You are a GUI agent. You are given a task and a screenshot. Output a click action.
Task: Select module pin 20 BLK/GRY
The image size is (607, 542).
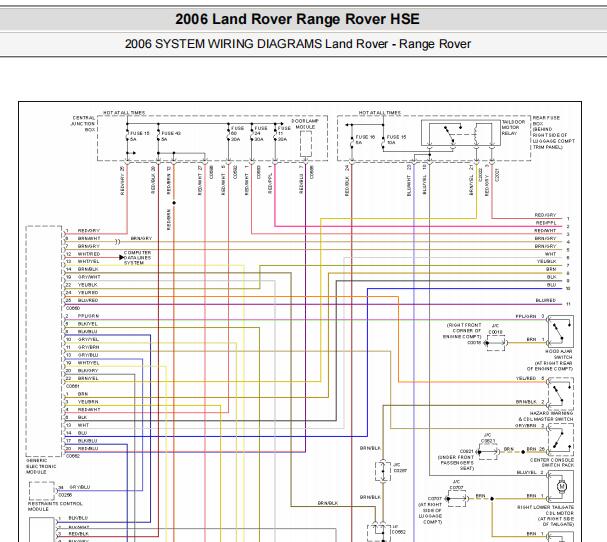82,370
